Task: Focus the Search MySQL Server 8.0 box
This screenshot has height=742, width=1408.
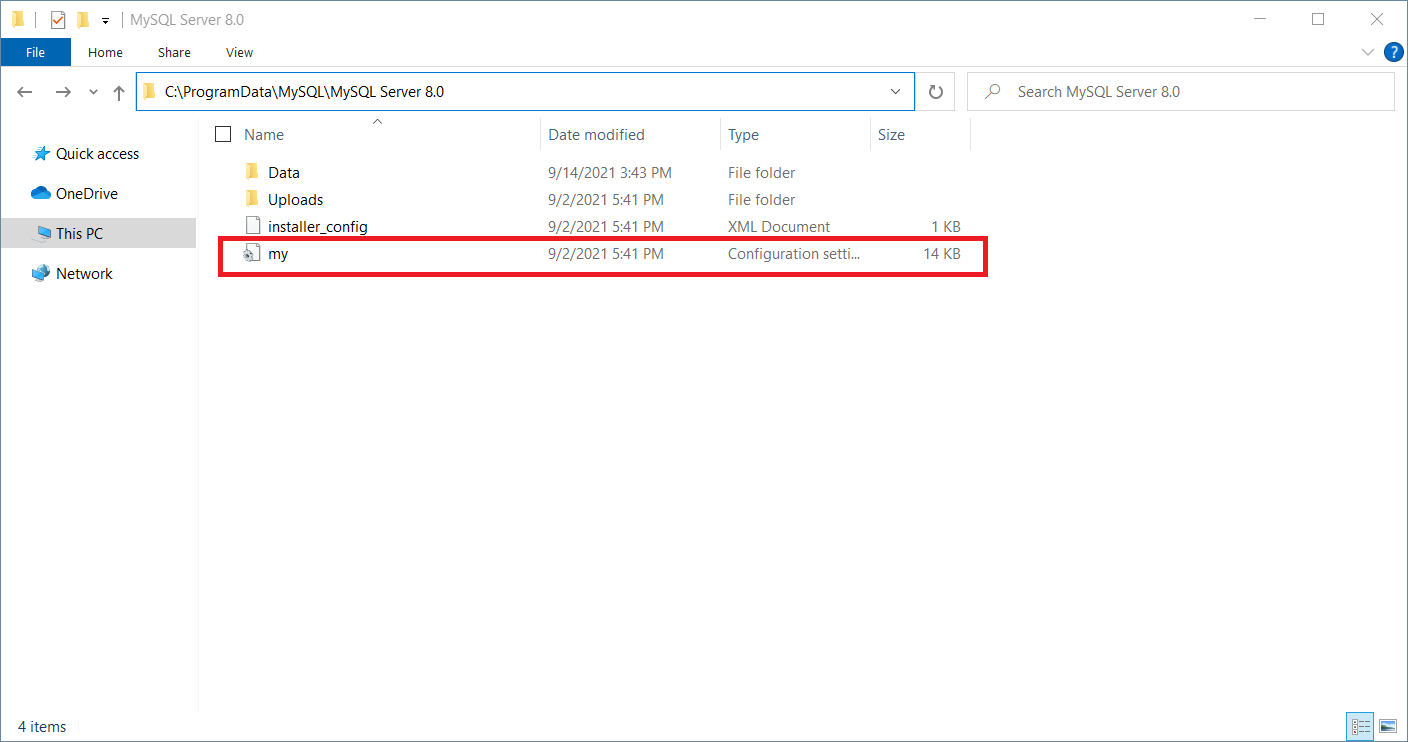Action: click(1181, 92)
